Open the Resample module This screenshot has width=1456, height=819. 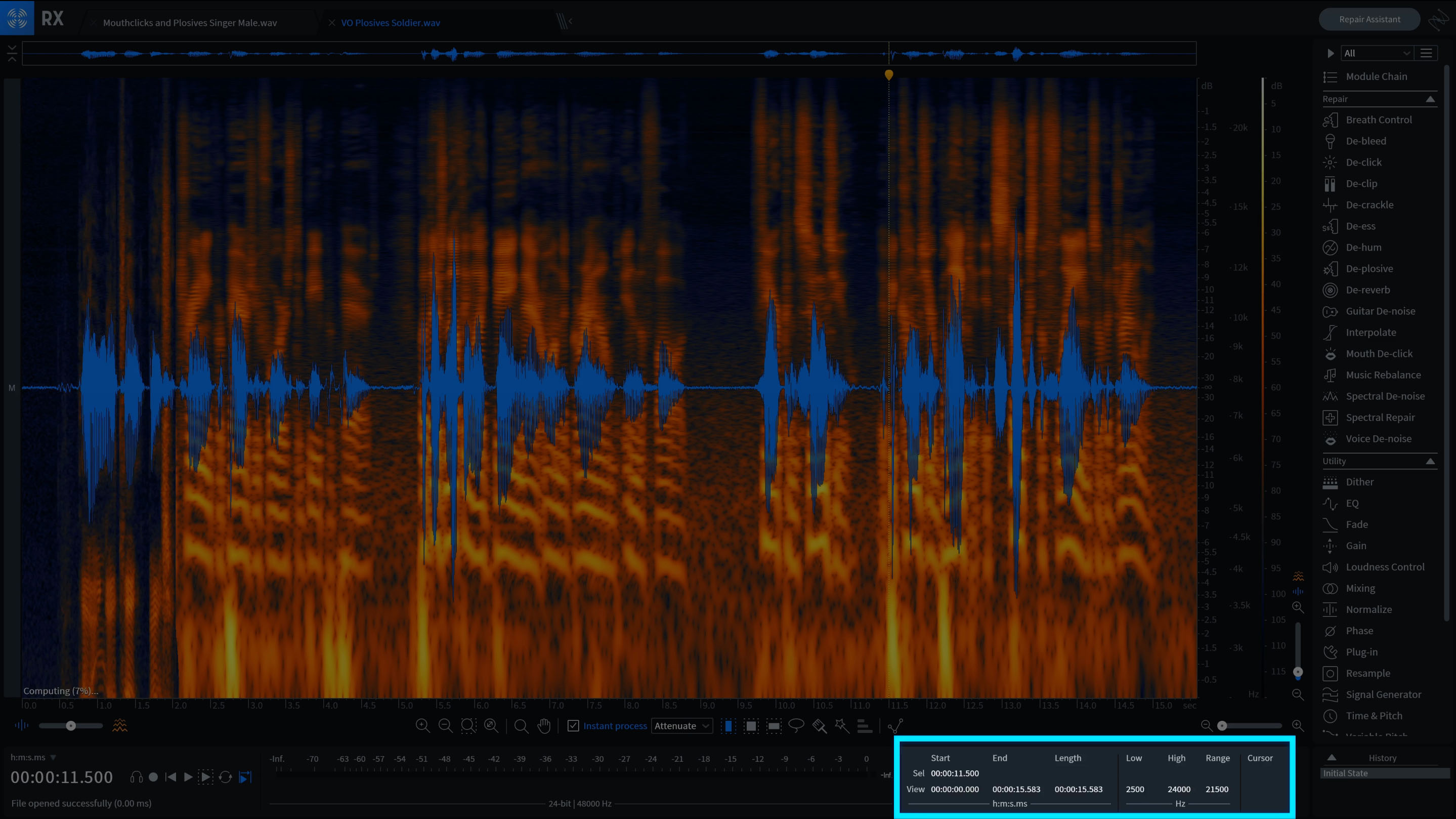tap(1356, 674)
